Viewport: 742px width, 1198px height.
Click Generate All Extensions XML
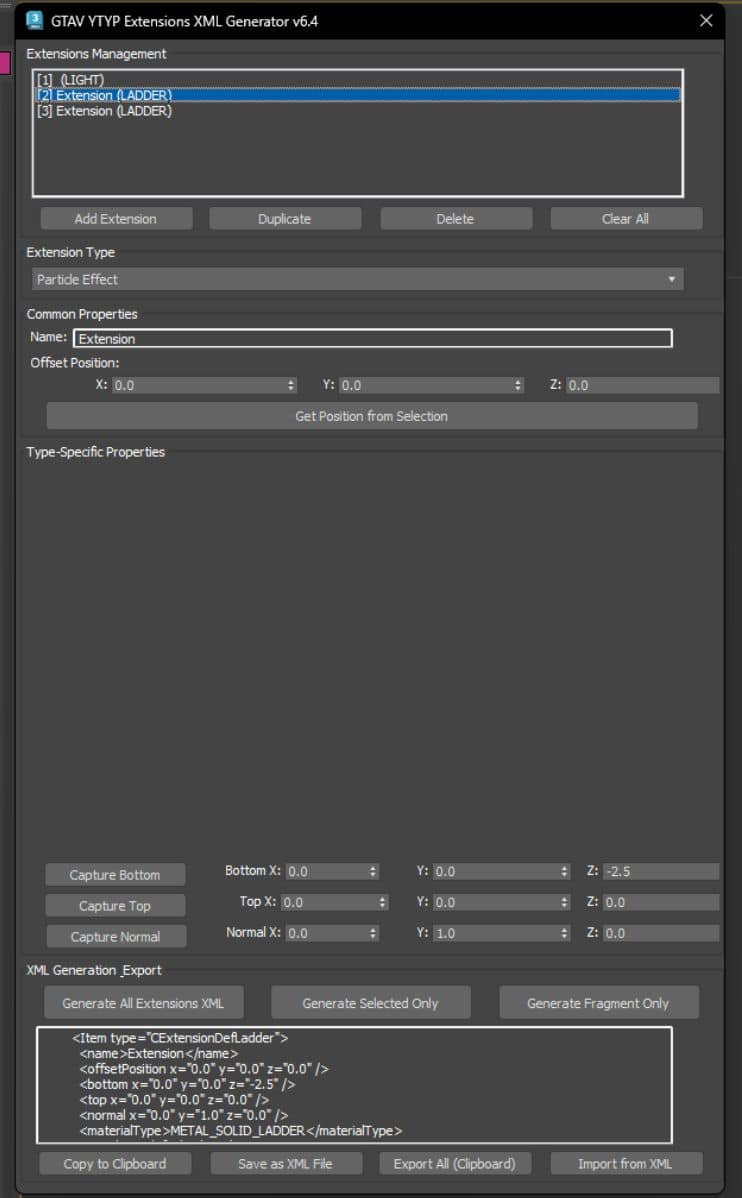[143, 1003]
